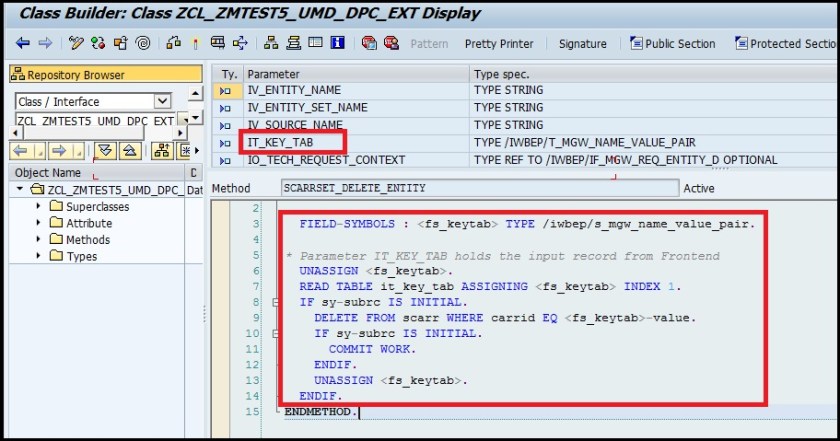Toggle fullscreen layout icon
This screenshot has height=441, width=840.
(x=315, y=42)
